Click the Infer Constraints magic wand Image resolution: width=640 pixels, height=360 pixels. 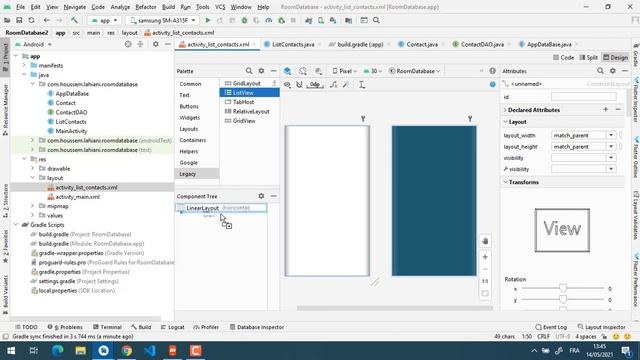346,84
